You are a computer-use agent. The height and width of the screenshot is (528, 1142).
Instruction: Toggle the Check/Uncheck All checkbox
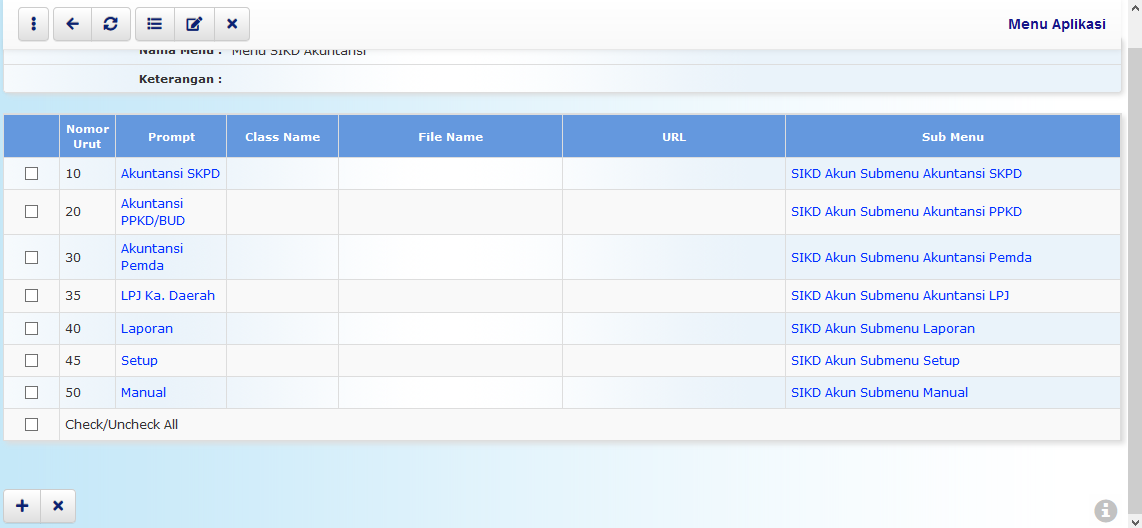coord(31,424)
